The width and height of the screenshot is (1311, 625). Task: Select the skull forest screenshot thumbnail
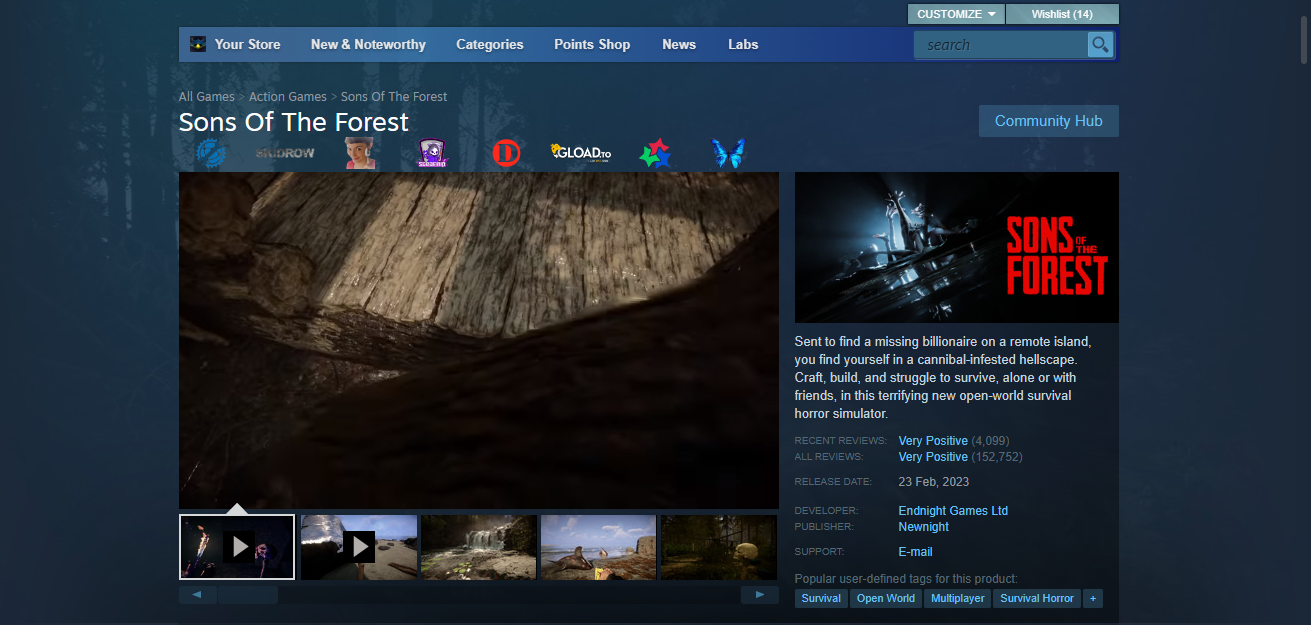pos(719,547)
